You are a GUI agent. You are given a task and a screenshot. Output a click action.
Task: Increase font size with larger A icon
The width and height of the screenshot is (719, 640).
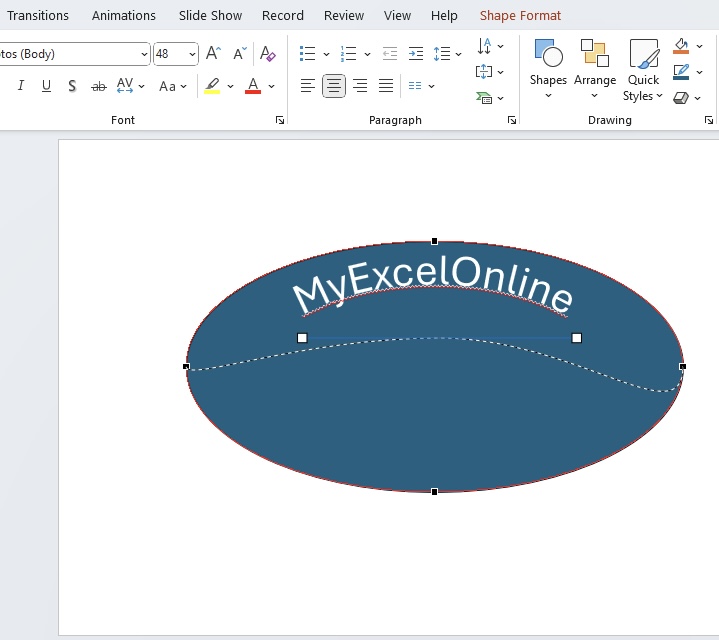[x=213, y=54]
